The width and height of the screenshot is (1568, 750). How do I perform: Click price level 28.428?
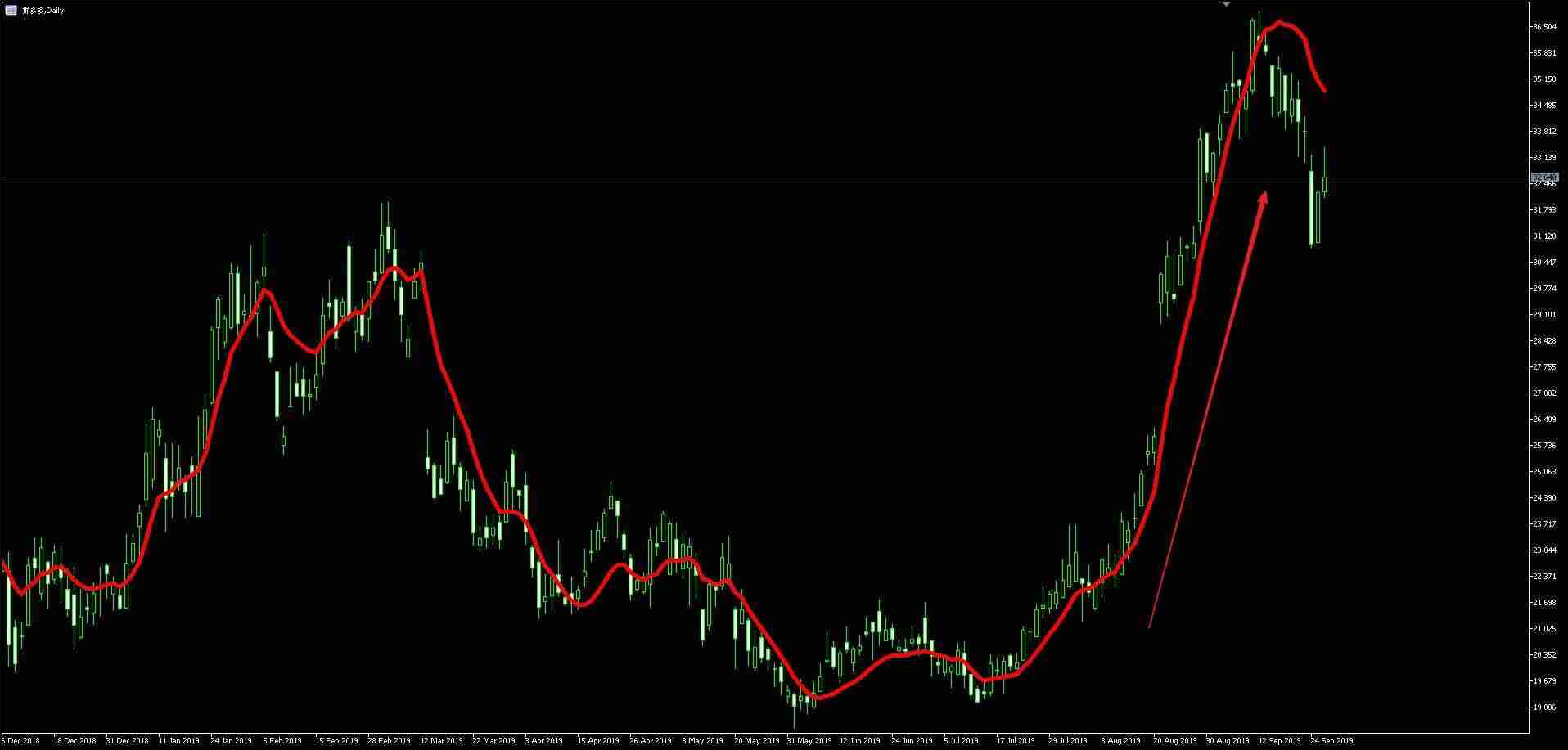(x=1544, y=341)
